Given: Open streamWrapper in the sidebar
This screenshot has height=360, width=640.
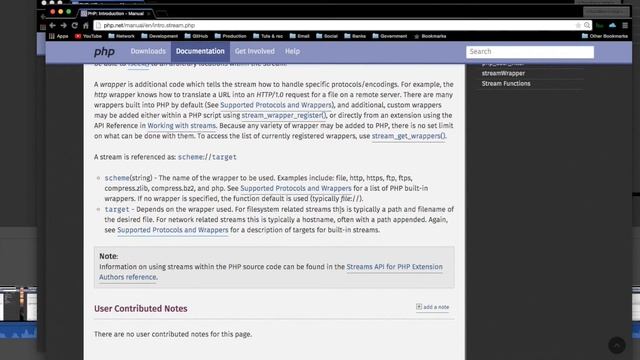Looking at the screenshot, I should pyautogui.click(x=503, y=73).
